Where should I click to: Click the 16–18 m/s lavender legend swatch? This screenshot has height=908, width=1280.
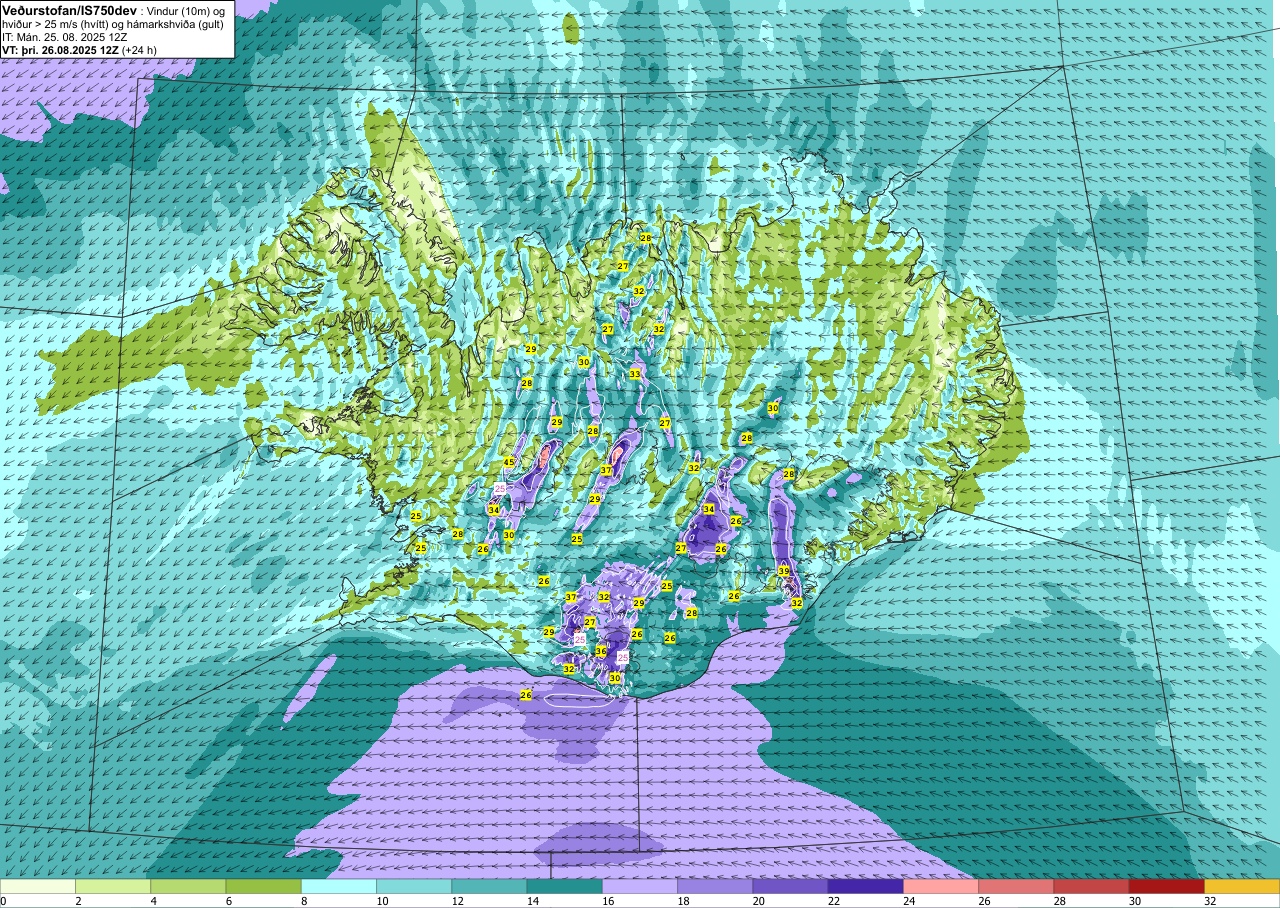640,886
